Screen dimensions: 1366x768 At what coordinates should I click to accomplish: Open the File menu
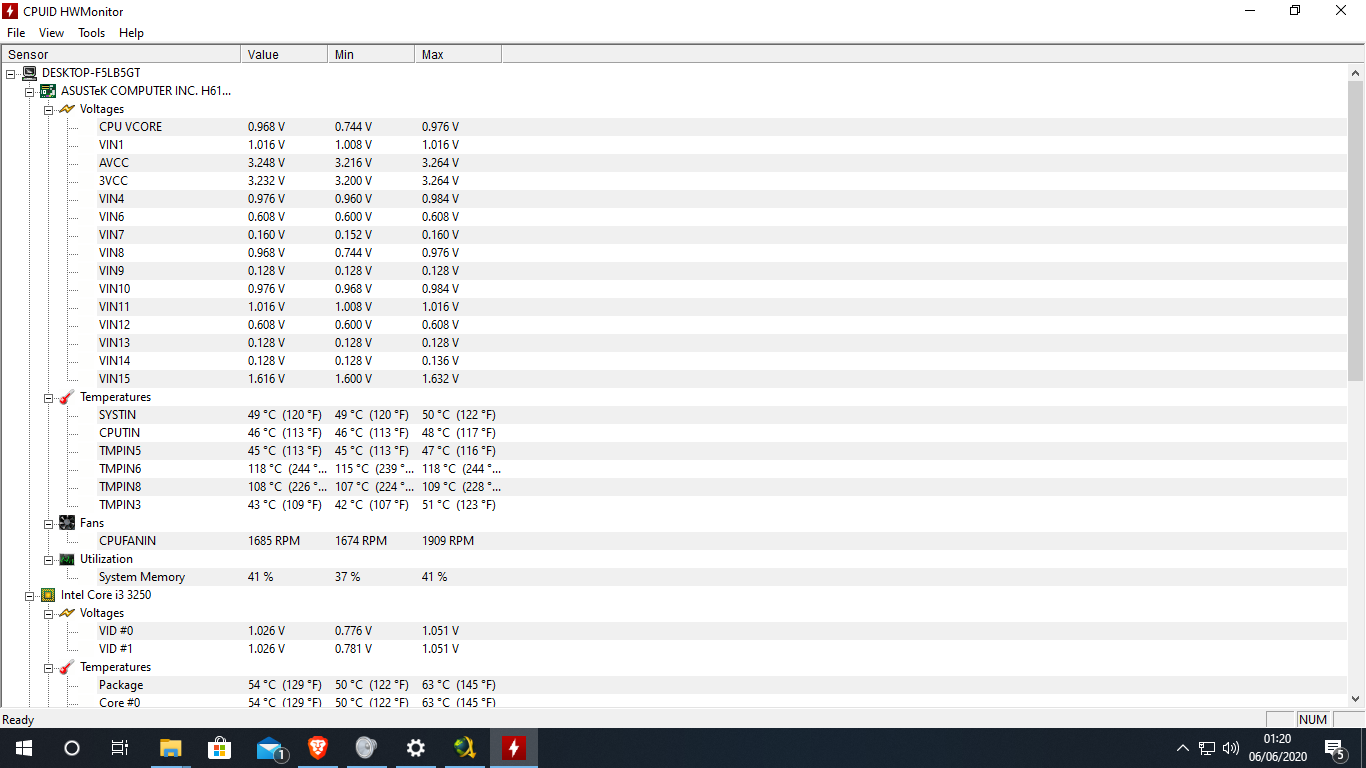(16, 33)
